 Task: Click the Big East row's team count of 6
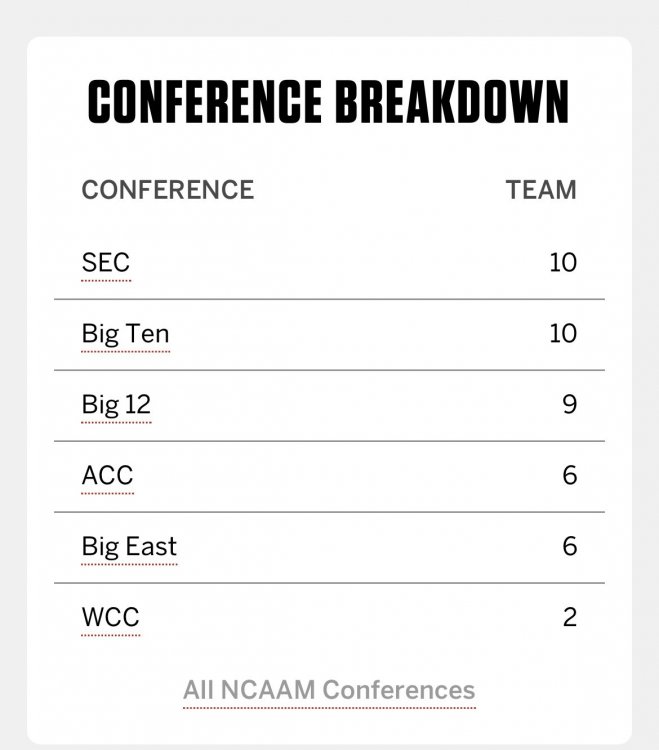pyautogui.click(x=569, y=547)
